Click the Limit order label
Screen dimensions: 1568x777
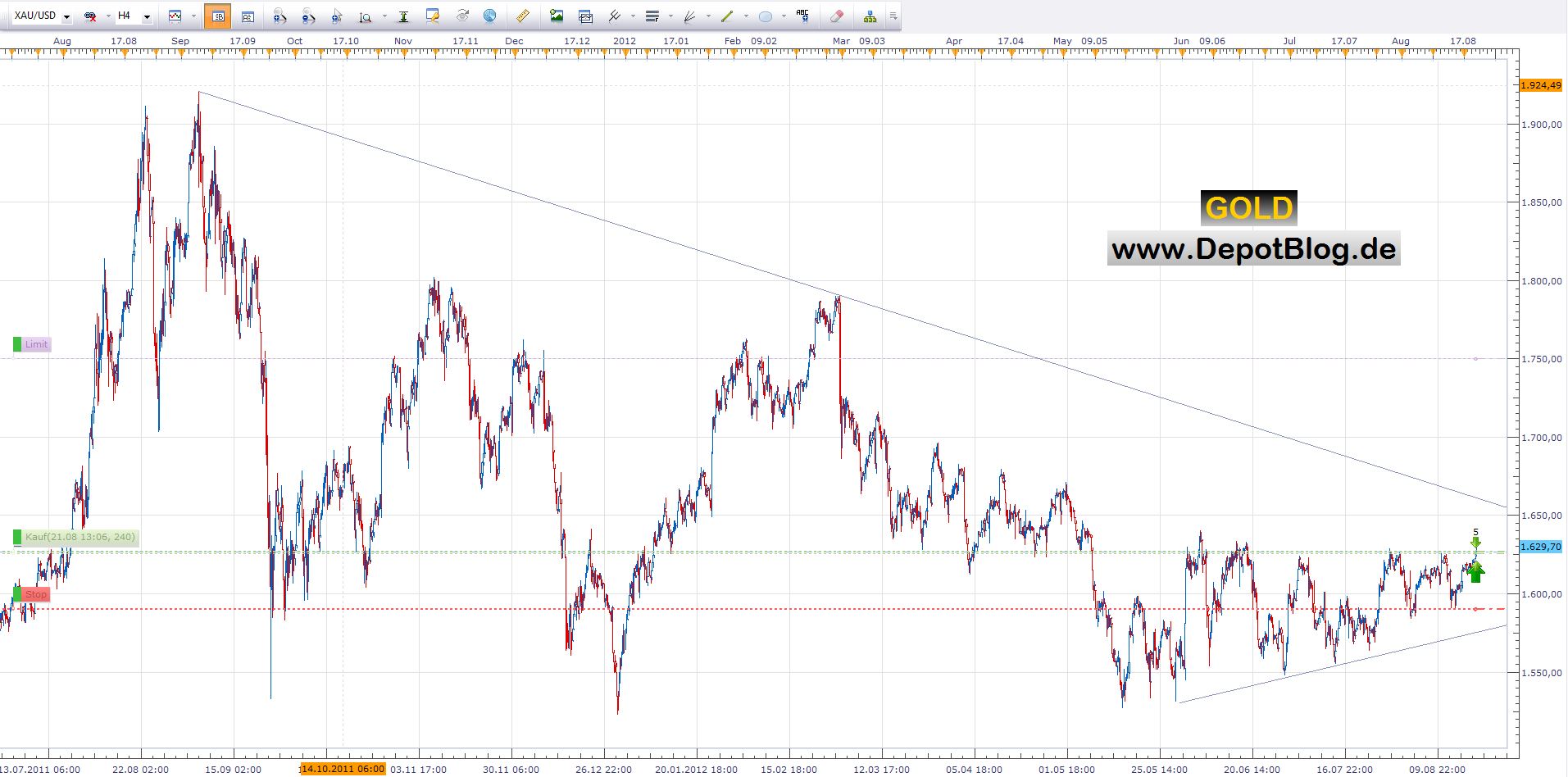point(36,344)
